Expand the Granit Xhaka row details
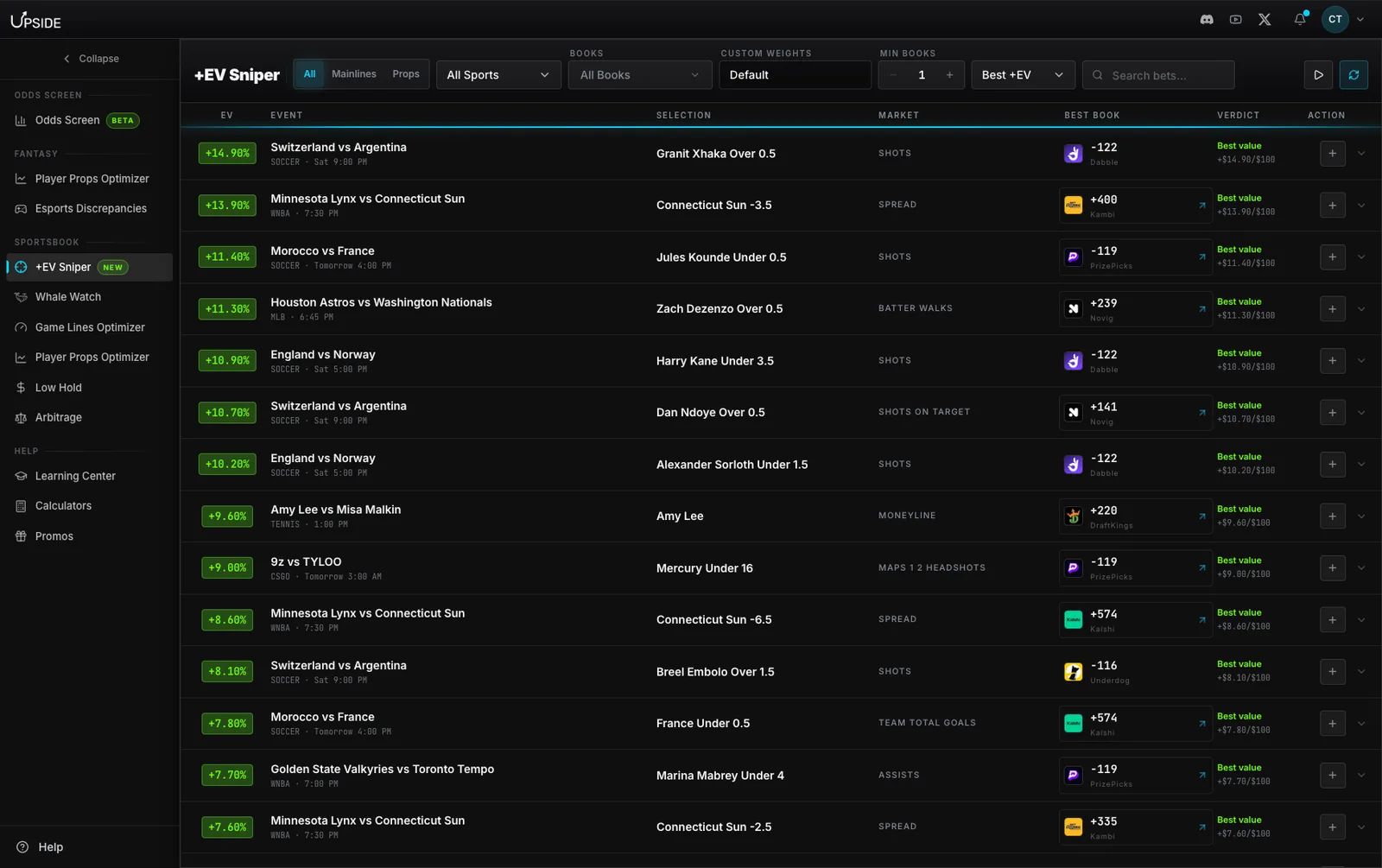1382x868 pixels. [x=1361, y=154]
